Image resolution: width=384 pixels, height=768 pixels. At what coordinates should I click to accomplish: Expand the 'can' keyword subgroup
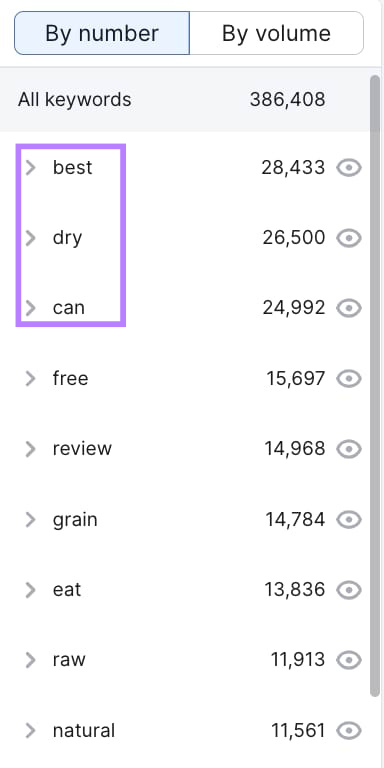[30, 308]
